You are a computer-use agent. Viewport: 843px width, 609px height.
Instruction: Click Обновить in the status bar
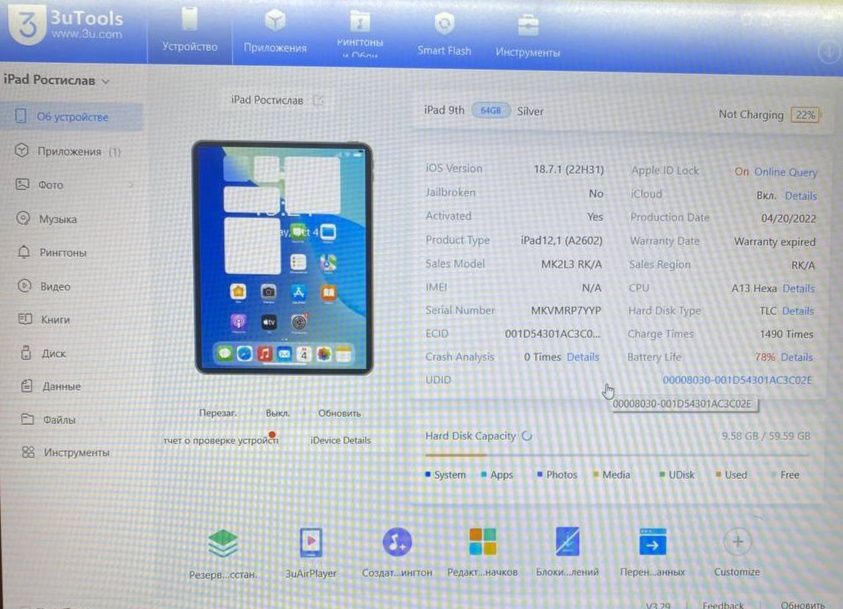(x=803, y=605)
